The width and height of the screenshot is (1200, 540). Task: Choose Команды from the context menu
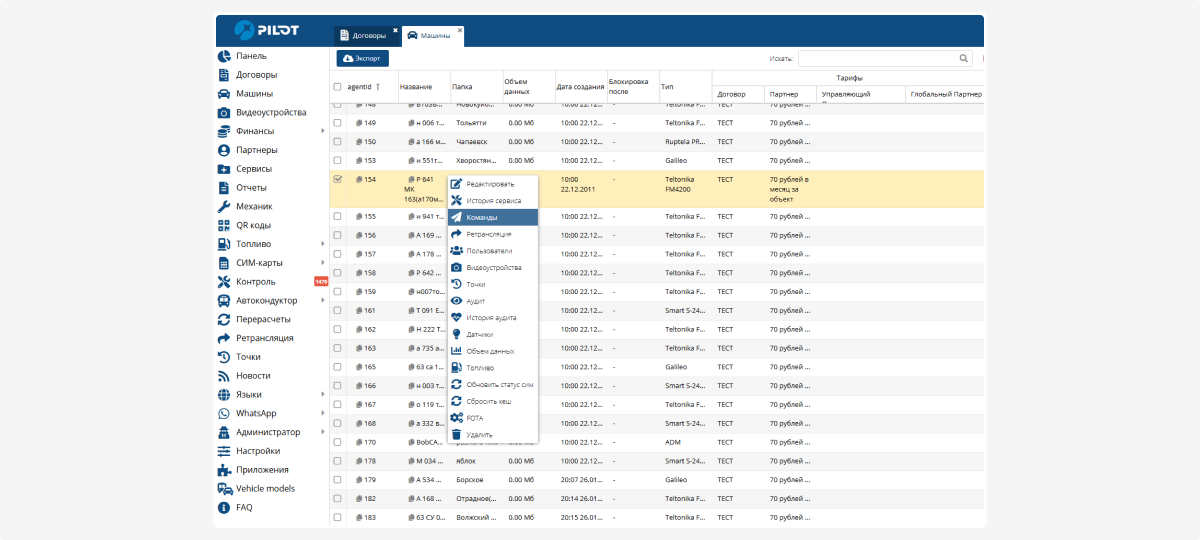pyautogui.click(x=492, y=217)
